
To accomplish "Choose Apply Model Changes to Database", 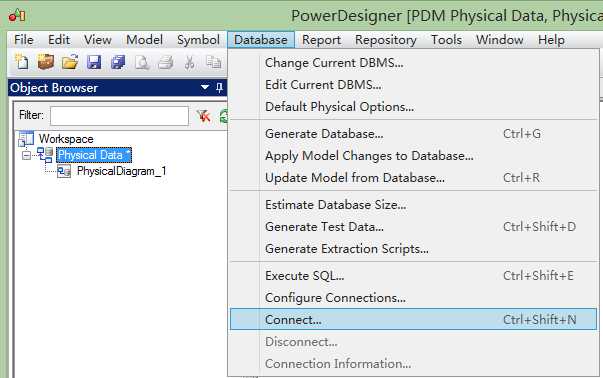I will point(413,156).
